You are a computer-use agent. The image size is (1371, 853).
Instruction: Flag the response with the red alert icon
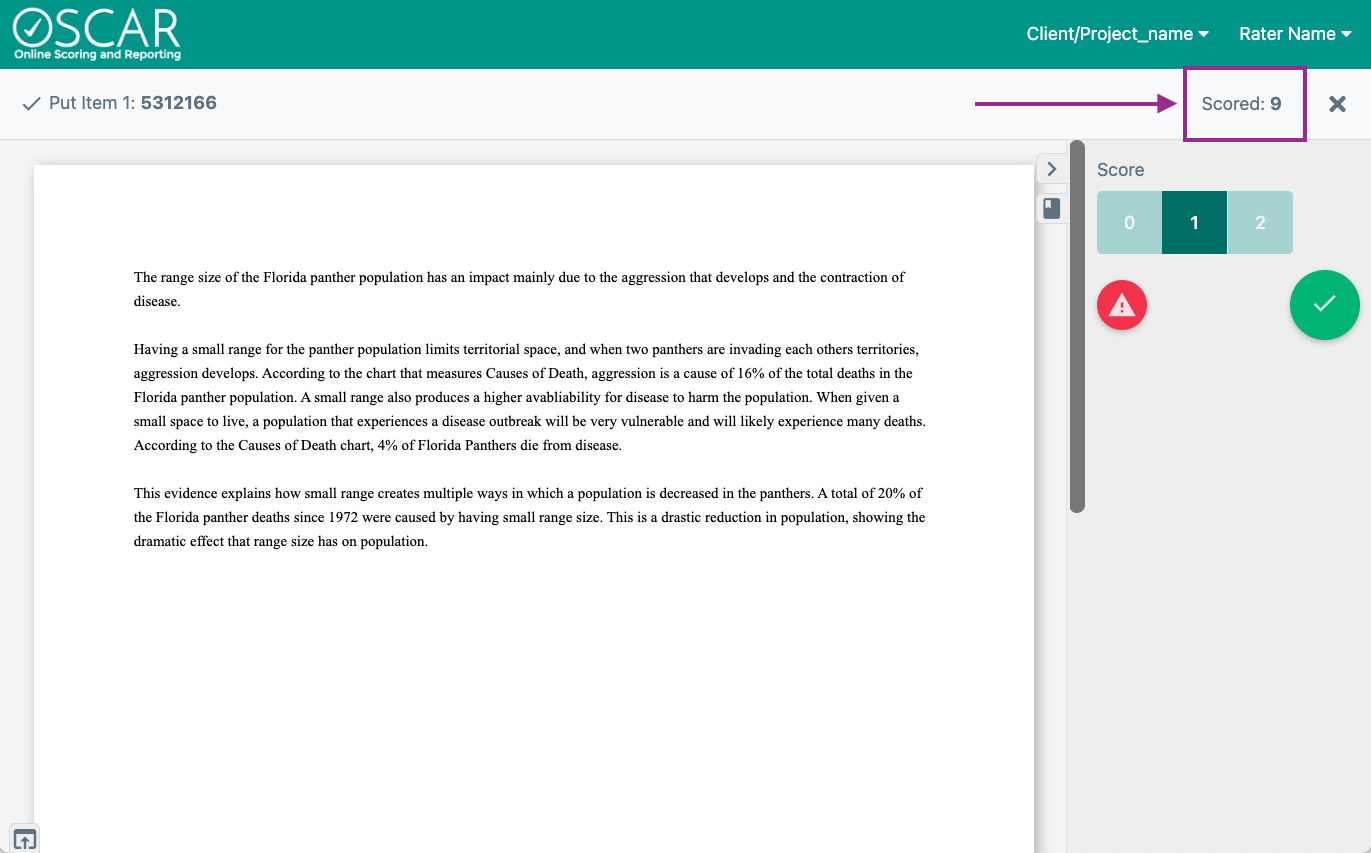[x=1122, y=306]
